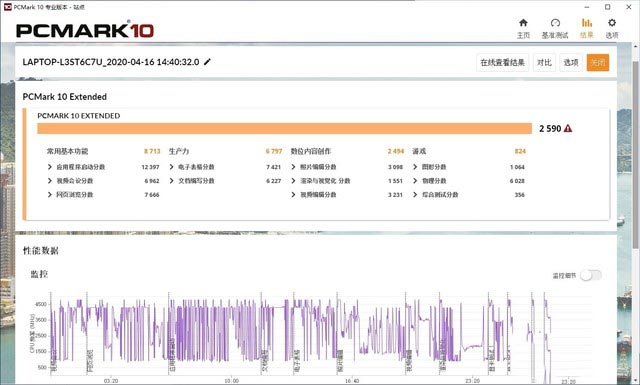Click 生产力 category label
Viewport: 640px width, 385px height.
click(x=179, y=151)
